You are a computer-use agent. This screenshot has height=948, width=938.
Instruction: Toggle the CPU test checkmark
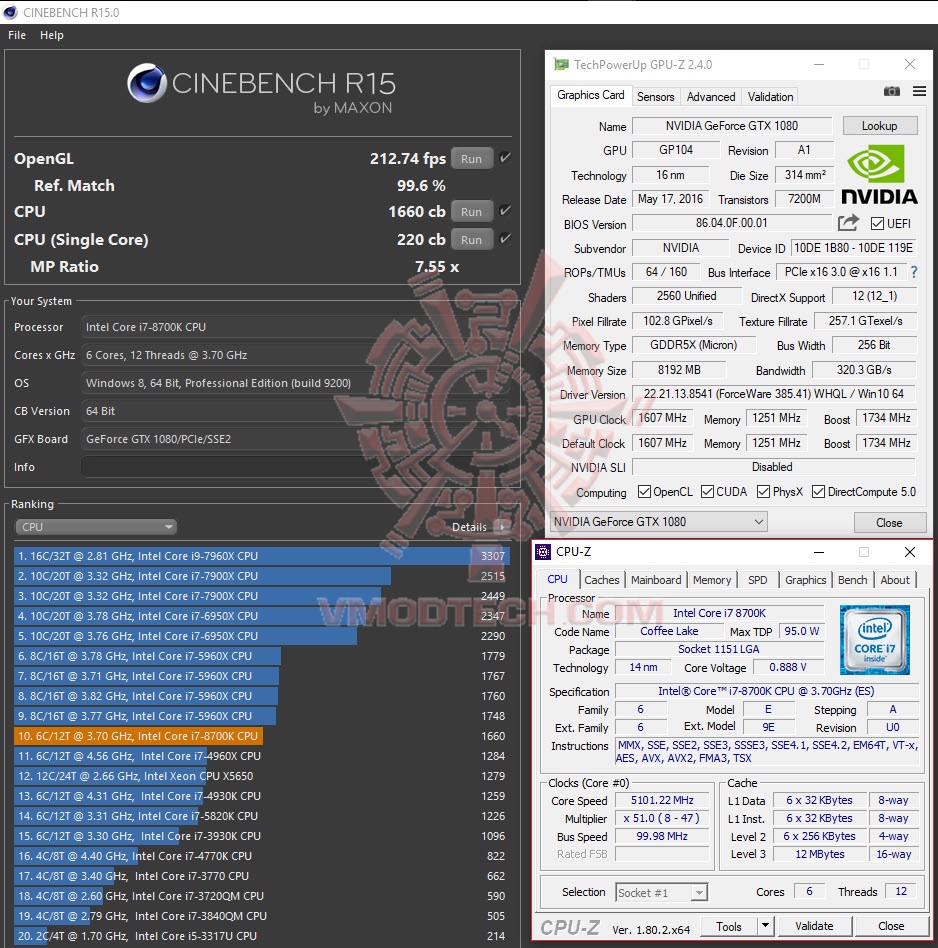pyautogui.click(x=505, y=211)
